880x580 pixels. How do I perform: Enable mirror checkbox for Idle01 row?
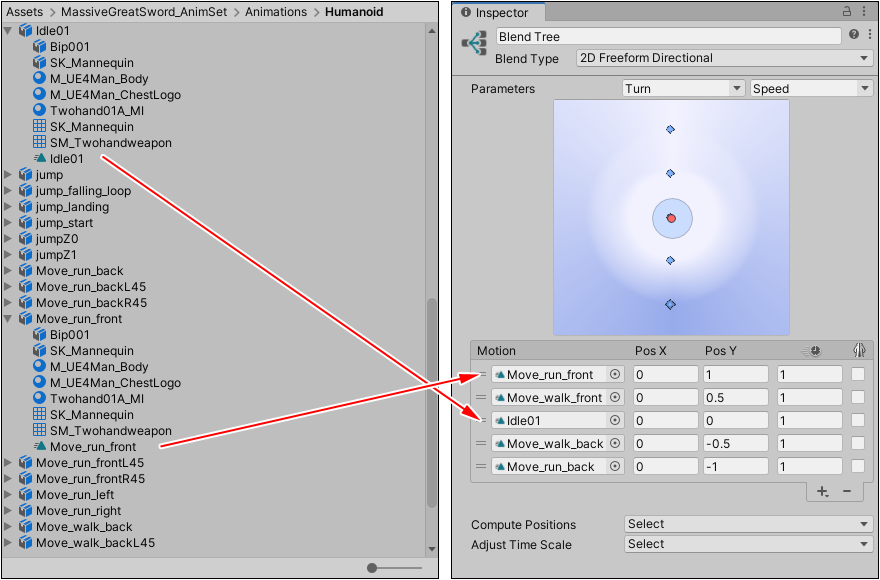[x=858, y=421]
